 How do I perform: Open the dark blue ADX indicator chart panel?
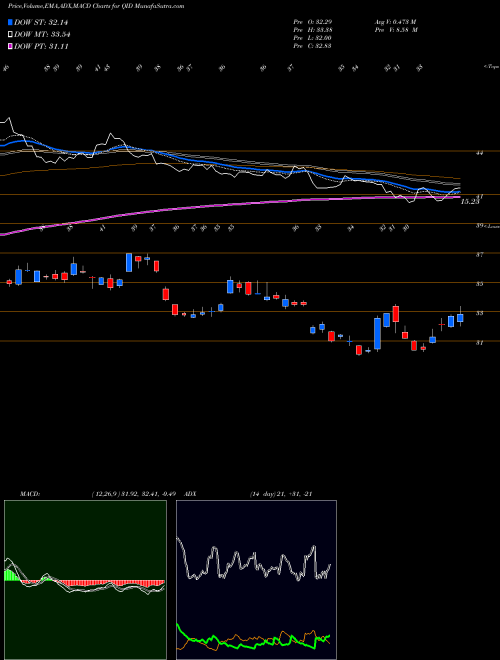pos(256,580)
